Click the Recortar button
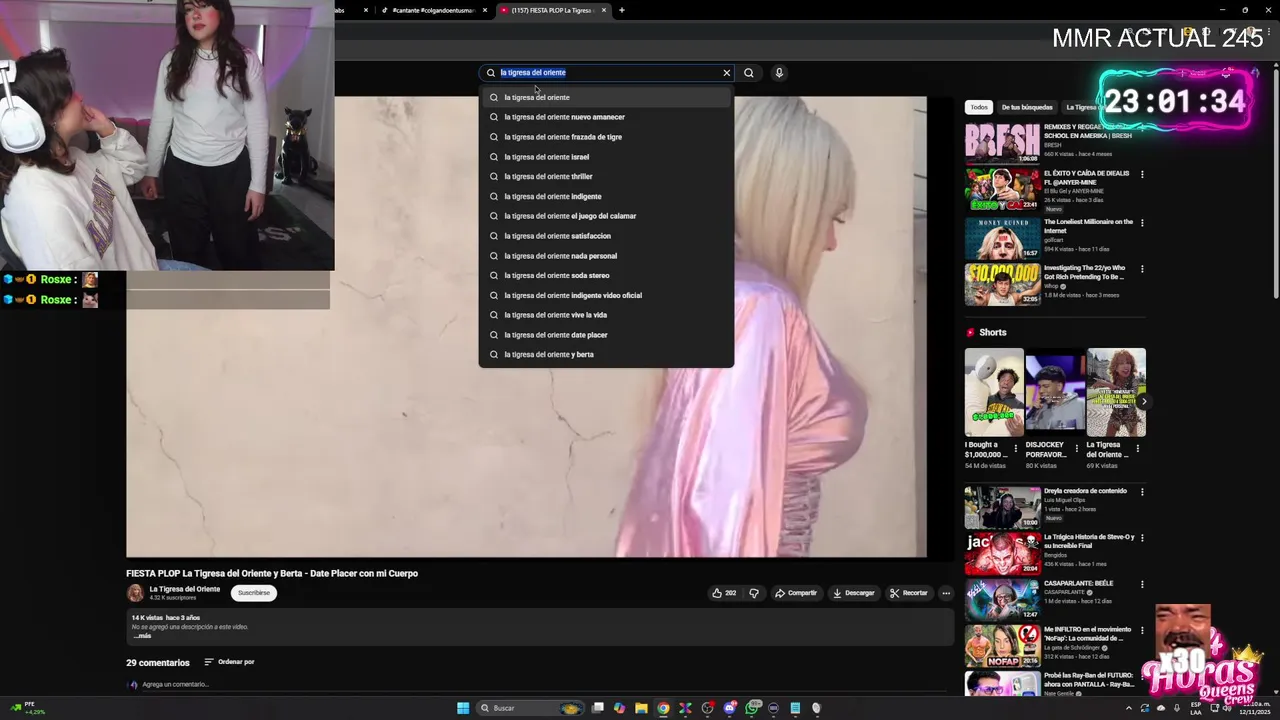1280x720 pixels. [909, 593]
